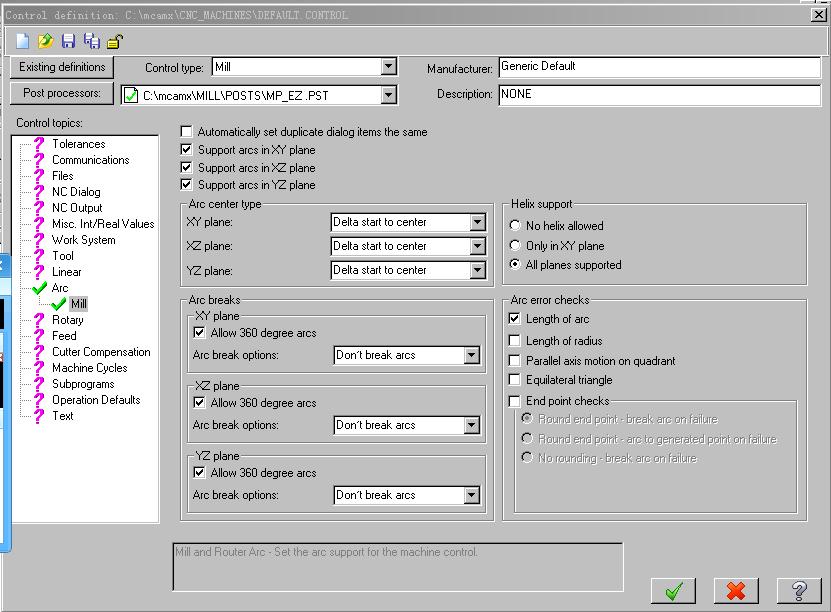Viewport: 831px width, 612px height.
Task: Select Subprograms topic
Action: [x=83, y=384]
